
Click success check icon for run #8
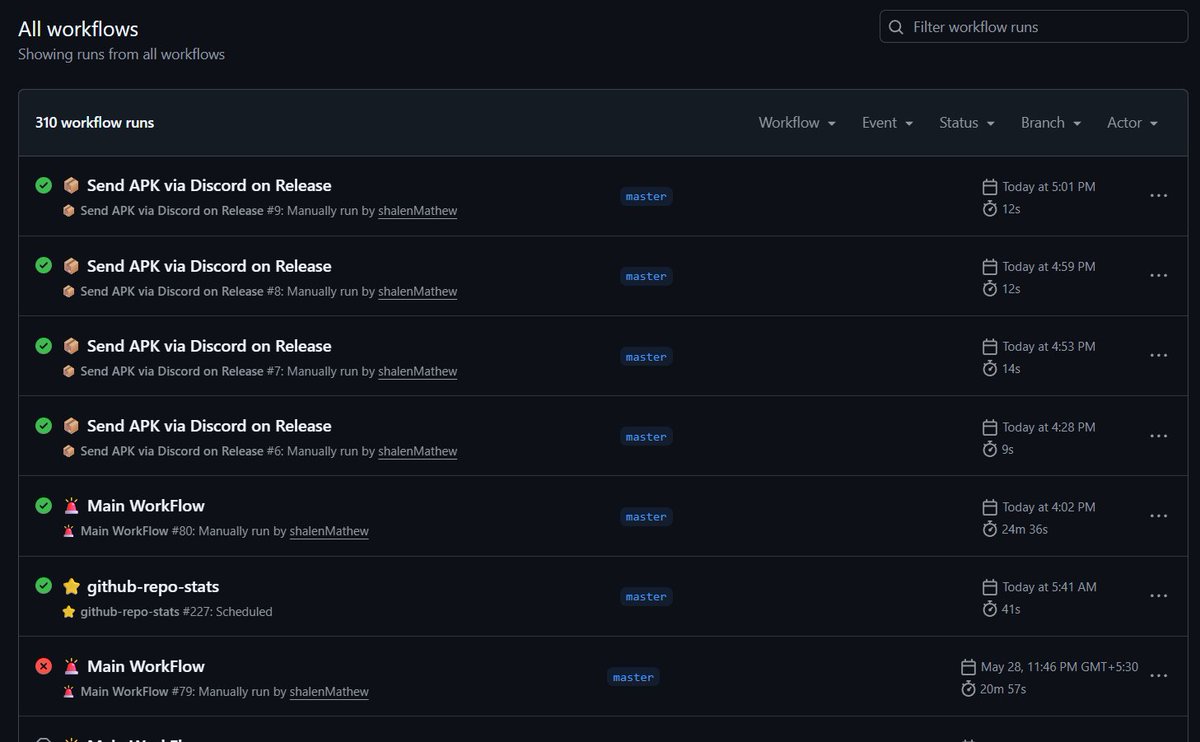coord(43,265)
